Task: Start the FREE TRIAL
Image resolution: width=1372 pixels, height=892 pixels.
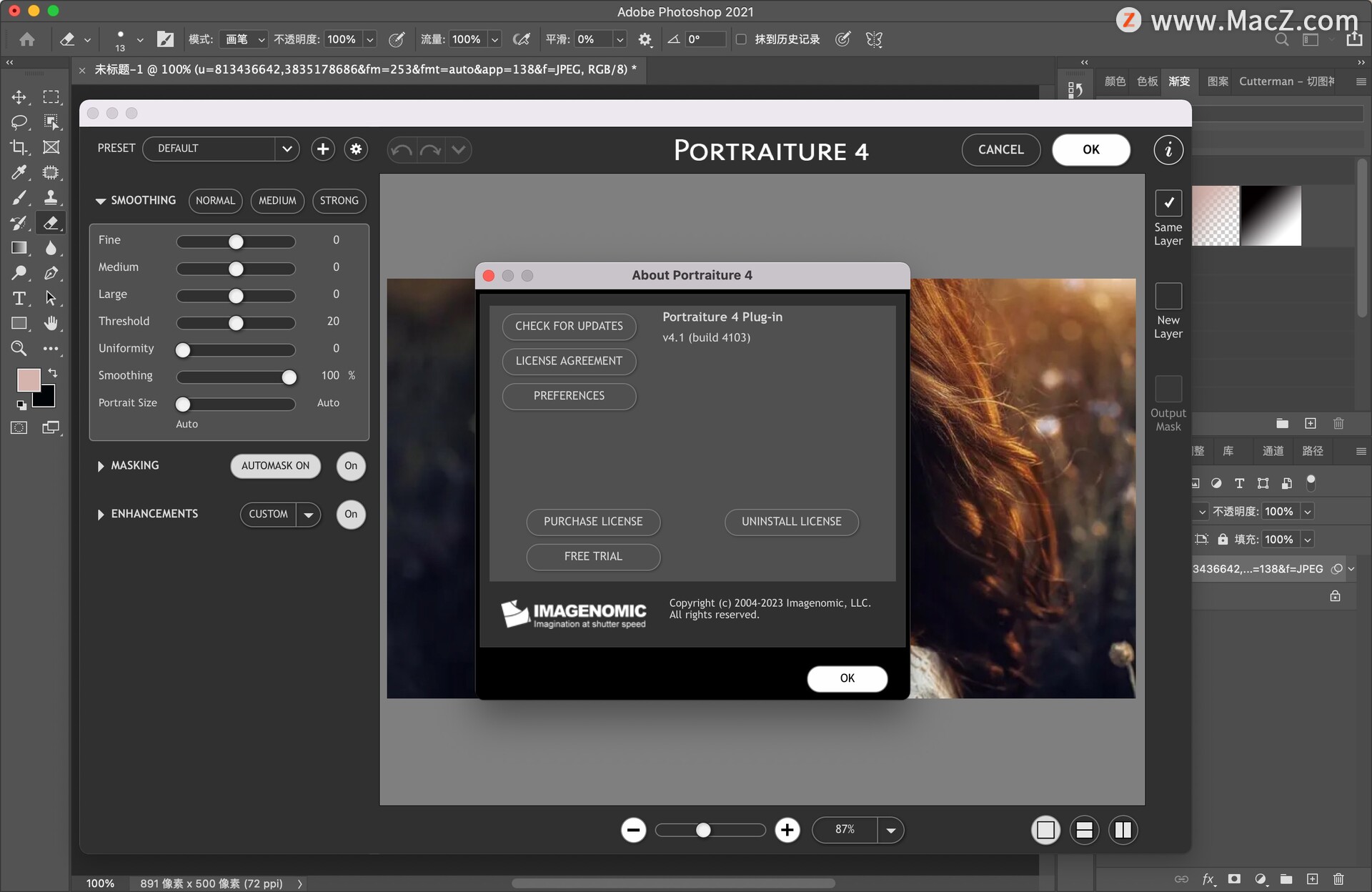Action: [x=593, y=557]
